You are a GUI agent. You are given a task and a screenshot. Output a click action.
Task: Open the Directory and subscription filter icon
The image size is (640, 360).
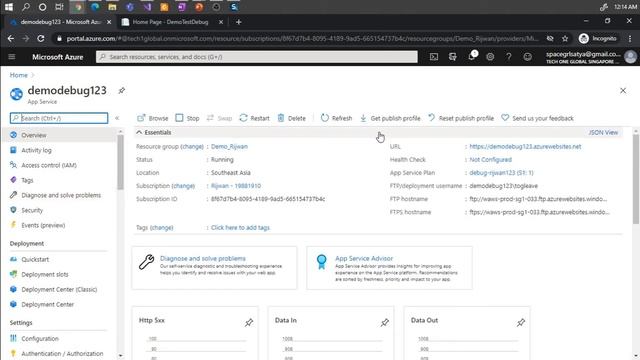click(453, 57)
